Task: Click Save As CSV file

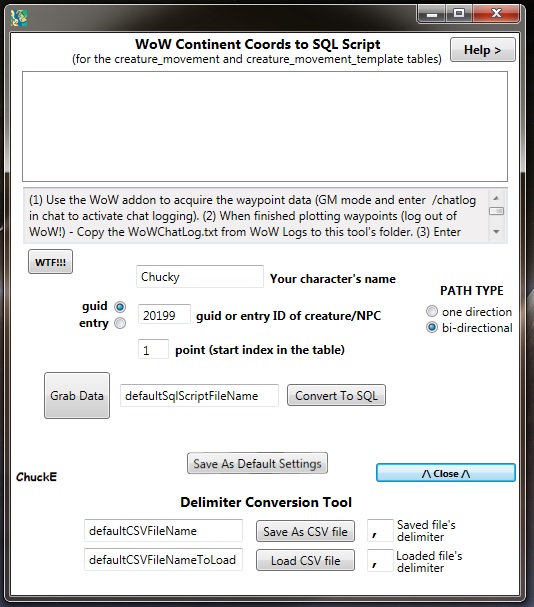Action: click(305, 532)
